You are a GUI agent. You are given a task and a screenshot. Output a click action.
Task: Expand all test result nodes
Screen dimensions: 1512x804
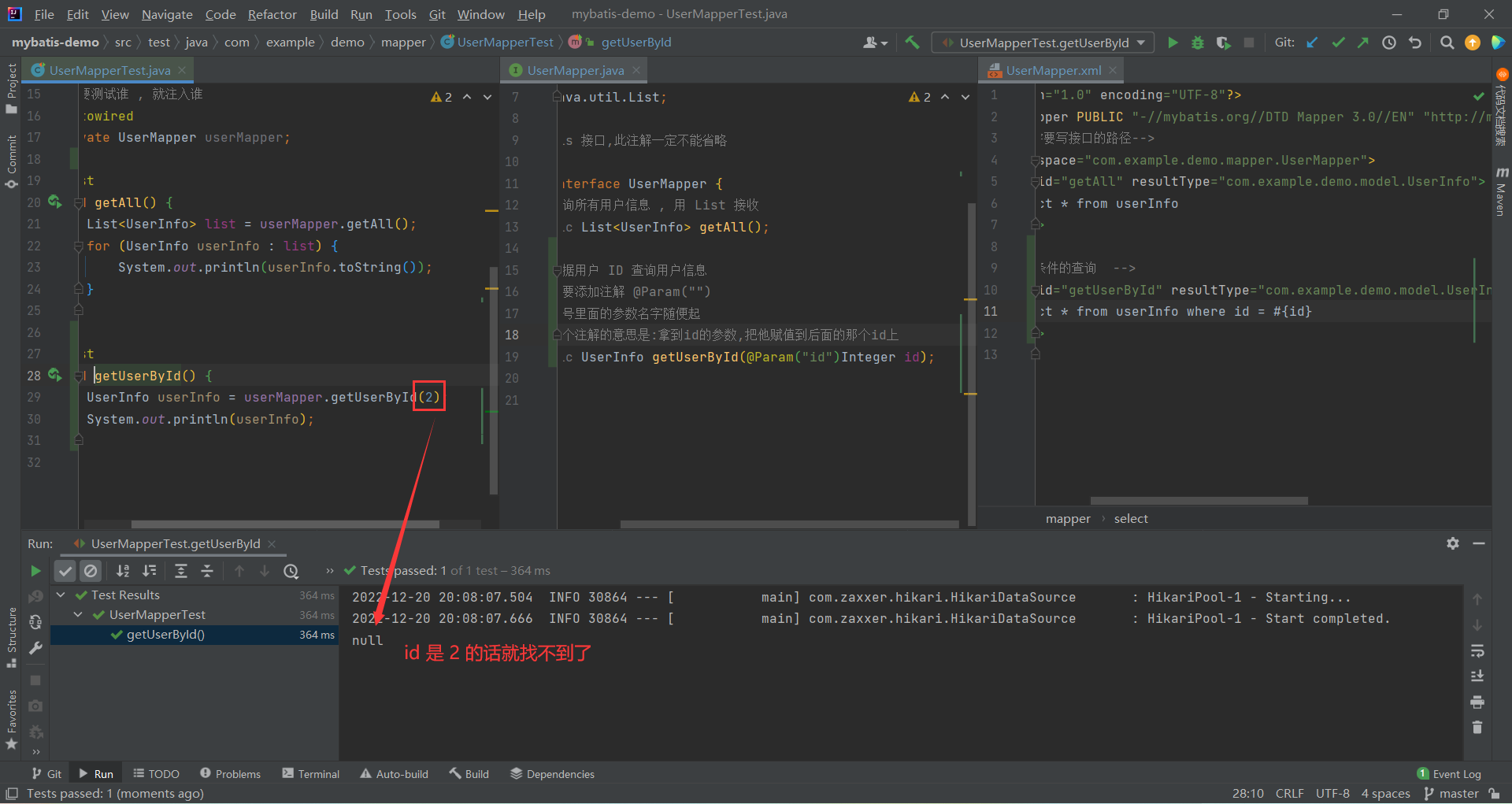click(181, 571)
